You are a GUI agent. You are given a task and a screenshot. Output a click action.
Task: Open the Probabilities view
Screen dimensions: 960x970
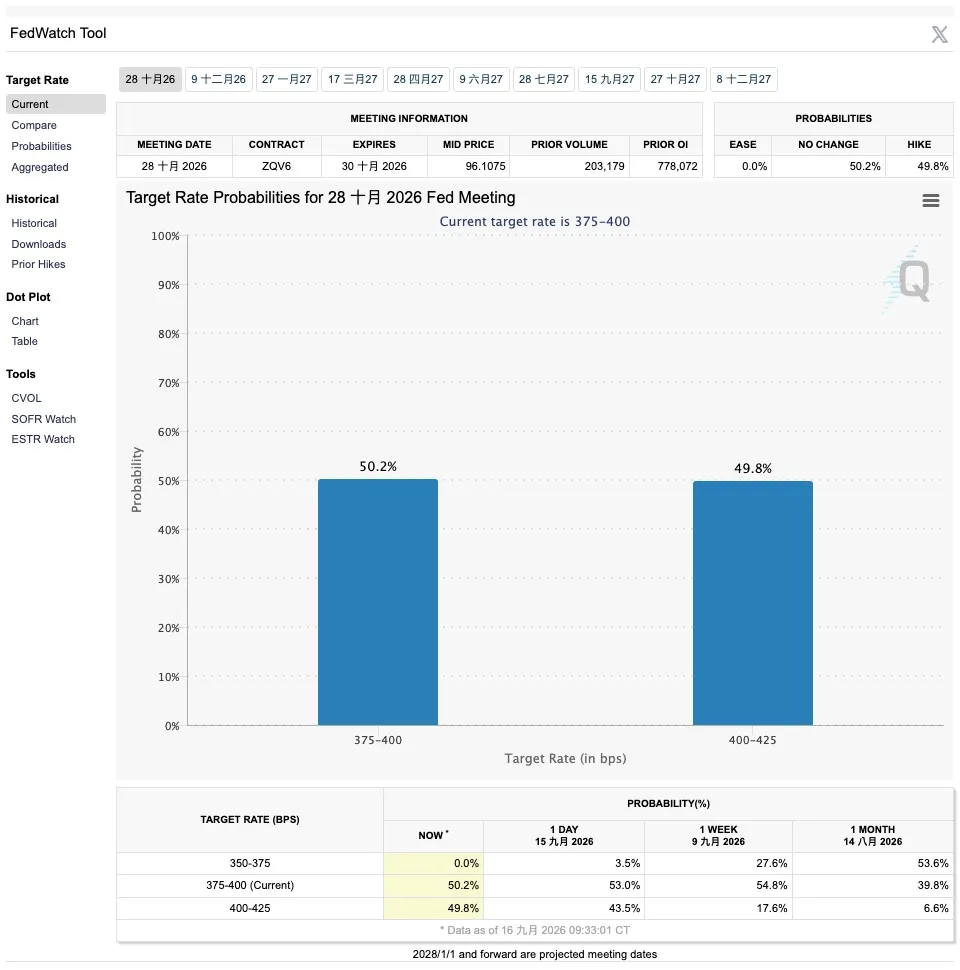pyautogui.click(x=41, y=146)
